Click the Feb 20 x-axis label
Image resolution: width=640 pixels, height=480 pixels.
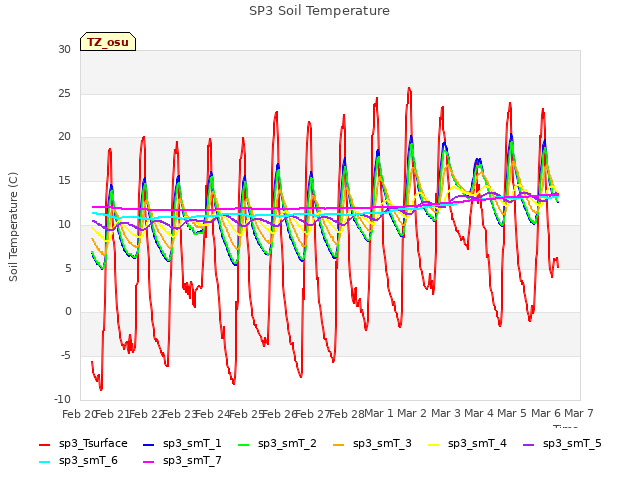[79, 414]
